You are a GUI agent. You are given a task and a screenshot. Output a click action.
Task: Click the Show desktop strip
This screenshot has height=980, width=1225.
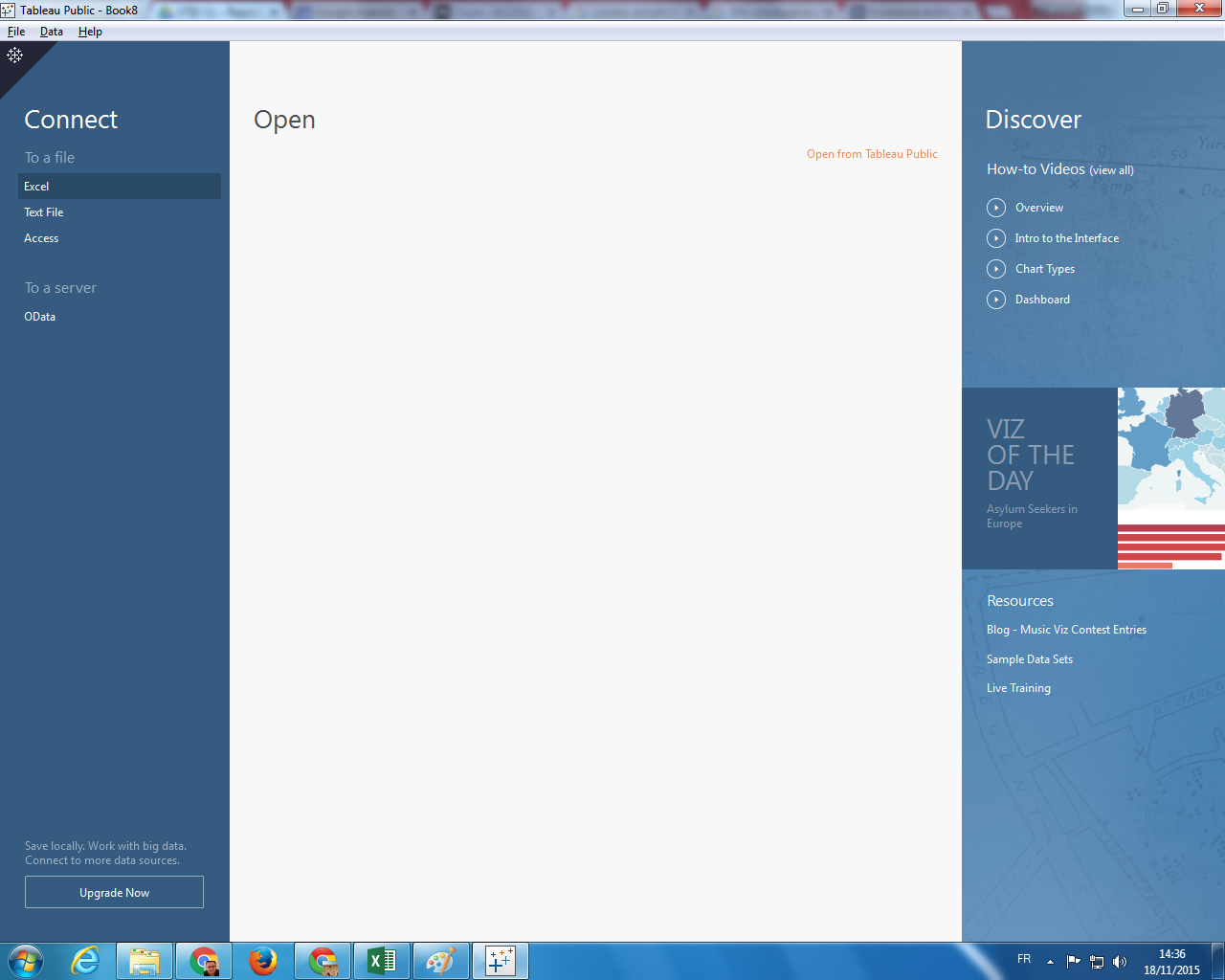point(1218,961)
